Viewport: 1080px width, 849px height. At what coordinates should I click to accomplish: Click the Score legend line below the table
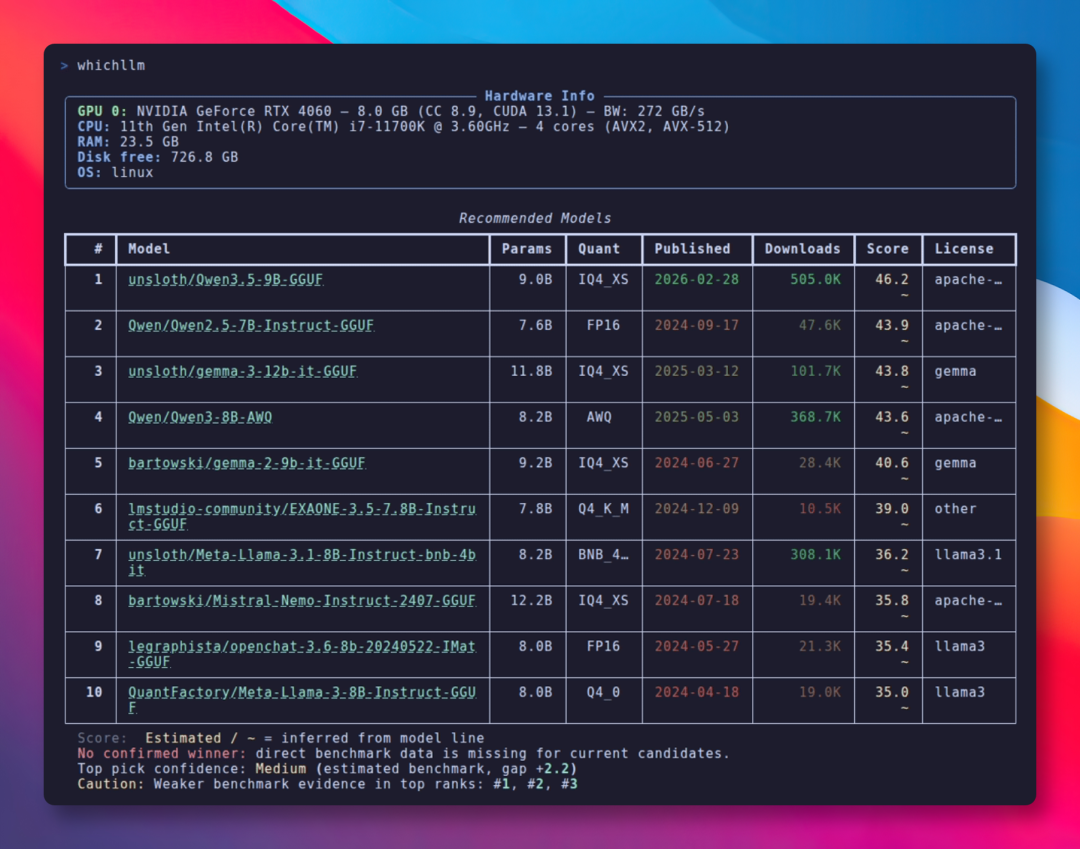[x=280, y=738]
